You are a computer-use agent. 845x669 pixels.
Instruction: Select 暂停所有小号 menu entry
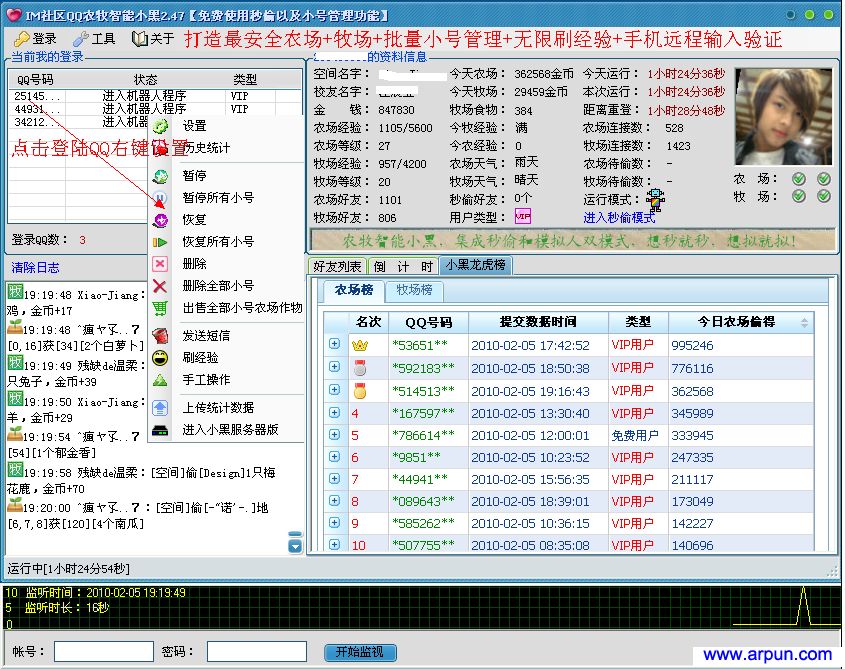(x=218, y=197)
